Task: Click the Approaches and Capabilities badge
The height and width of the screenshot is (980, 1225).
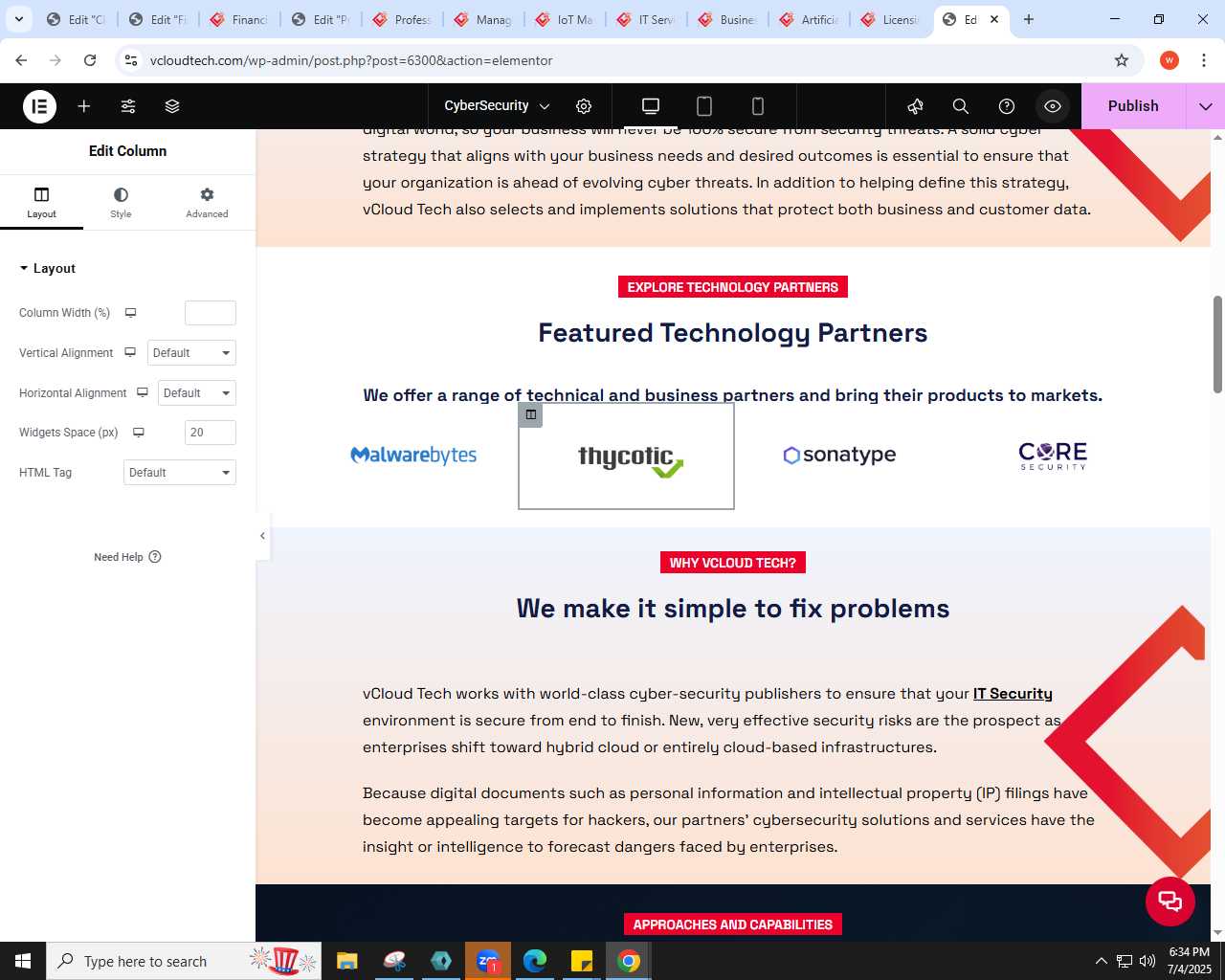Action: coord(733,924)
